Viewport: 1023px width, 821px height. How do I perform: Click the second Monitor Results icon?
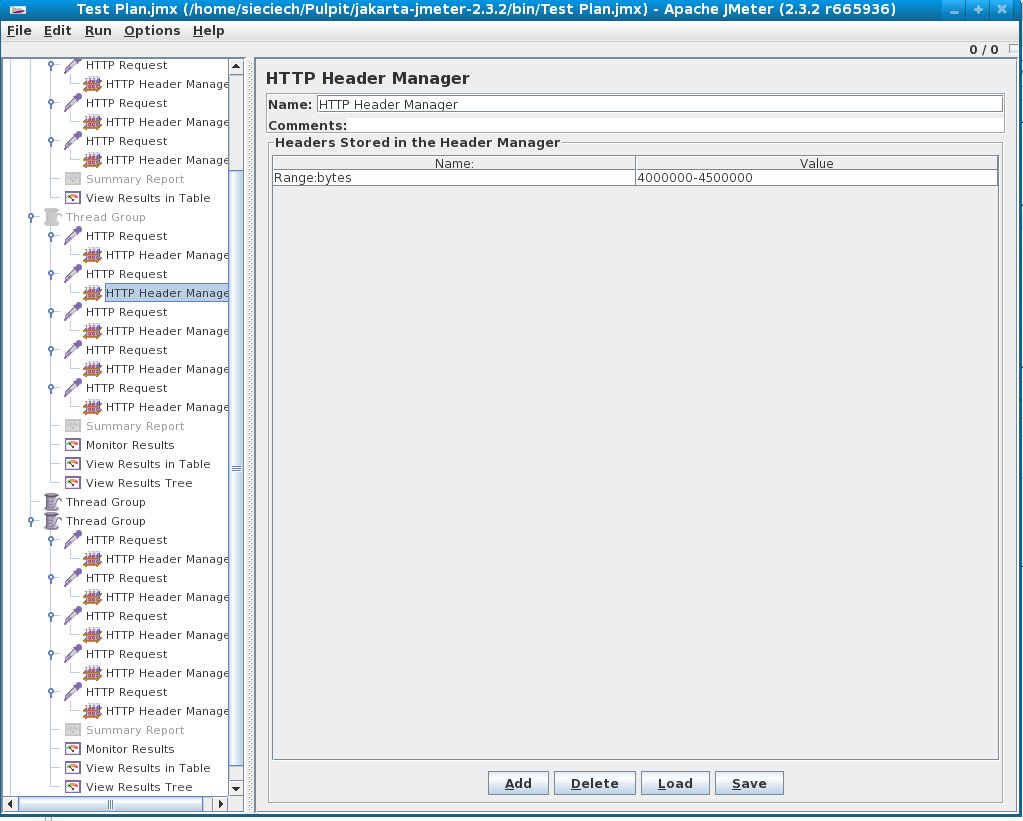click(72, 749)
